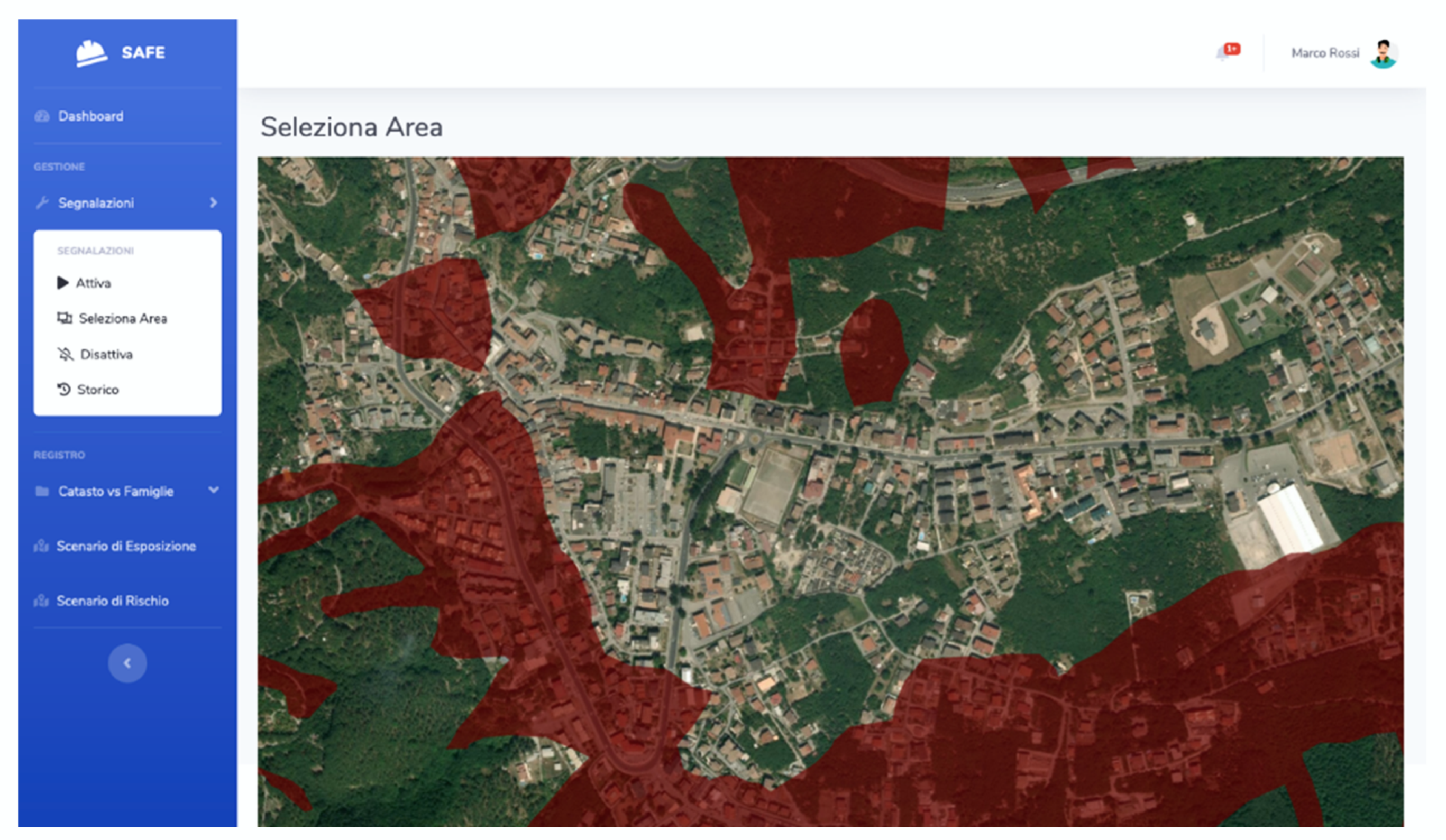Open the Scenario di Esposizione page

point(126,547)
